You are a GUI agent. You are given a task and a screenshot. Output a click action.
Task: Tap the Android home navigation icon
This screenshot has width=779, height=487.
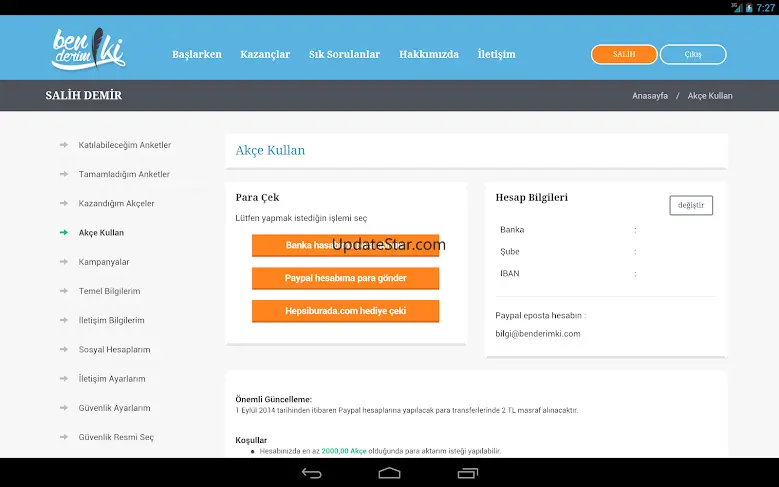[x=389, y=473]
